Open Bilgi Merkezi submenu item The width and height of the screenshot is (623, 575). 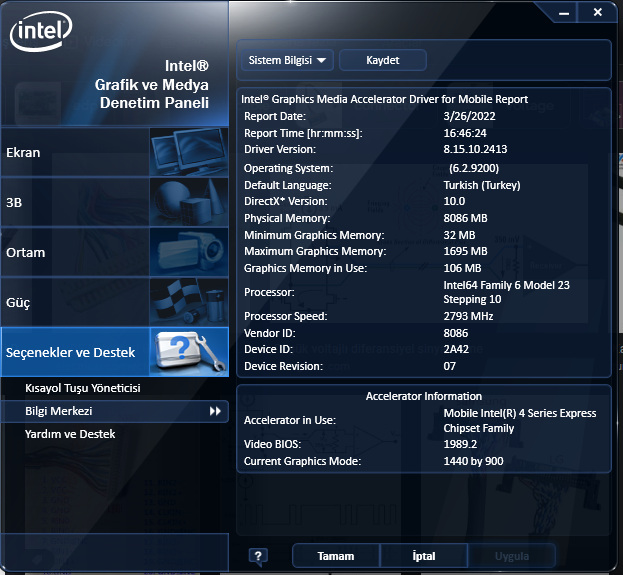tap(115, 411)
